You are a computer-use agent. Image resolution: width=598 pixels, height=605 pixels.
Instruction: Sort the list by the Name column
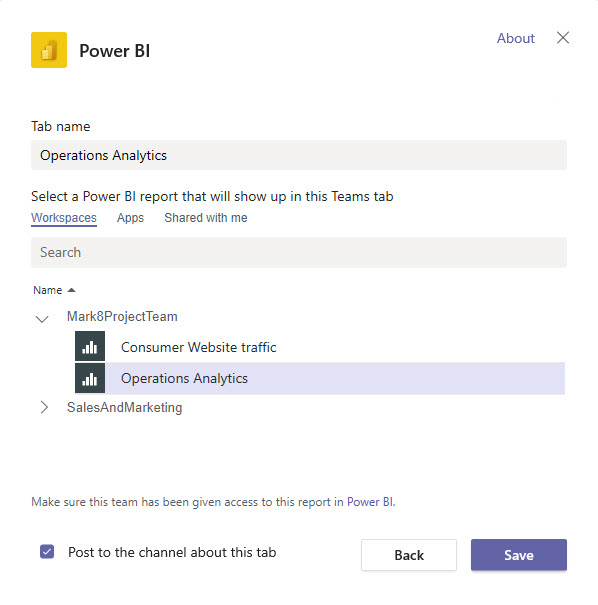[x=54, y=290]
